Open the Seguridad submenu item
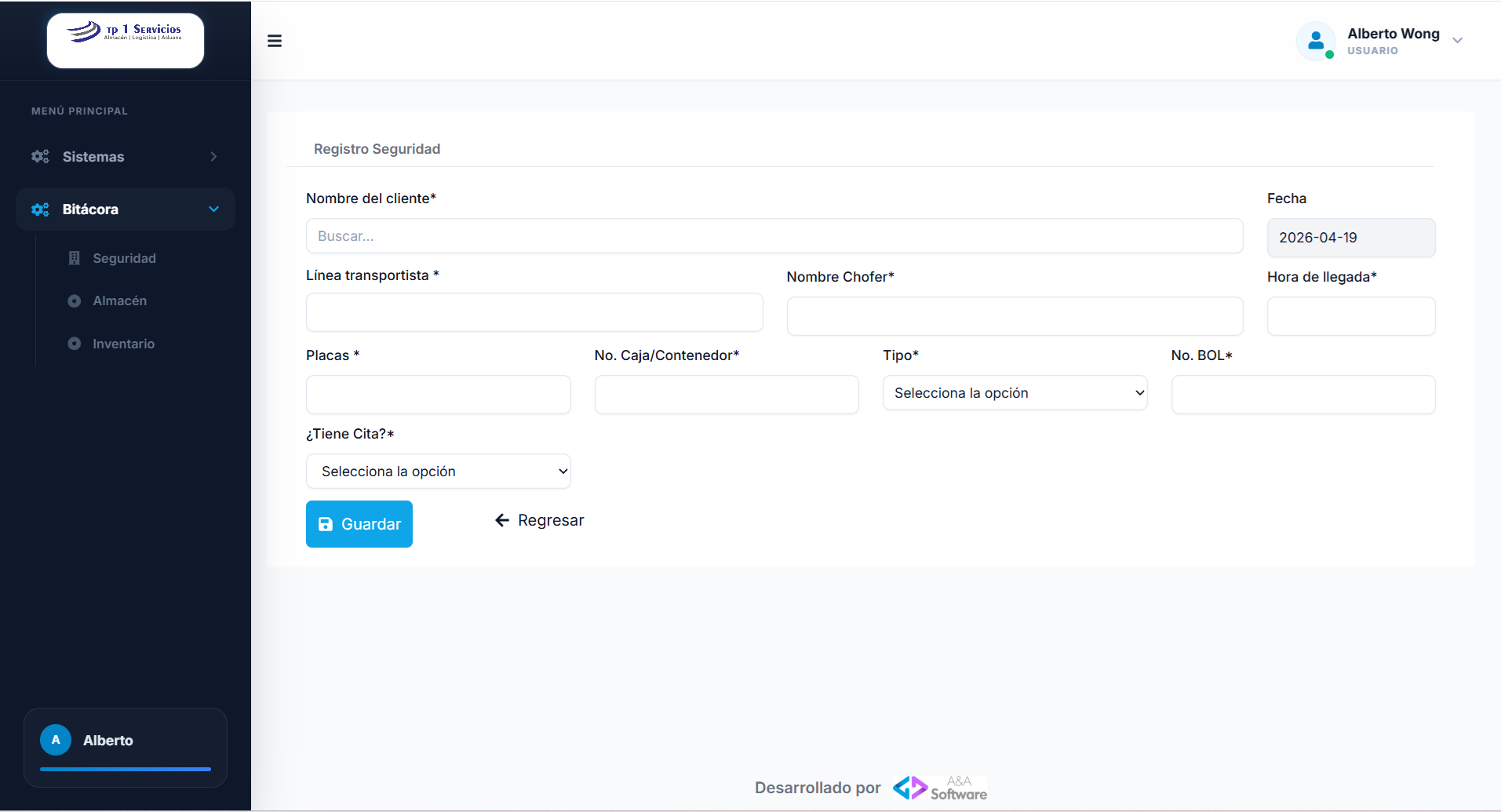 (x=124, y=258)
